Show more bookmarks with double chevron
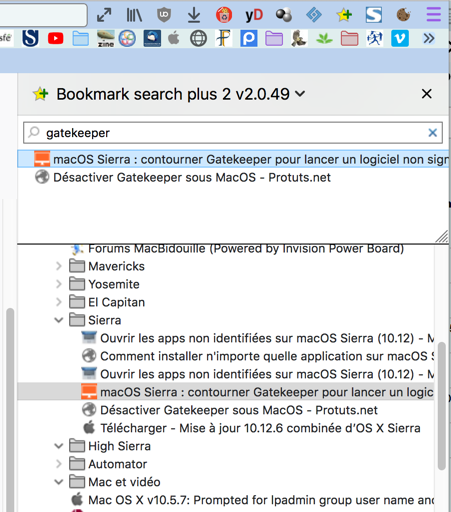The height and width of the screenshot is (512, 451). [429, 39]
